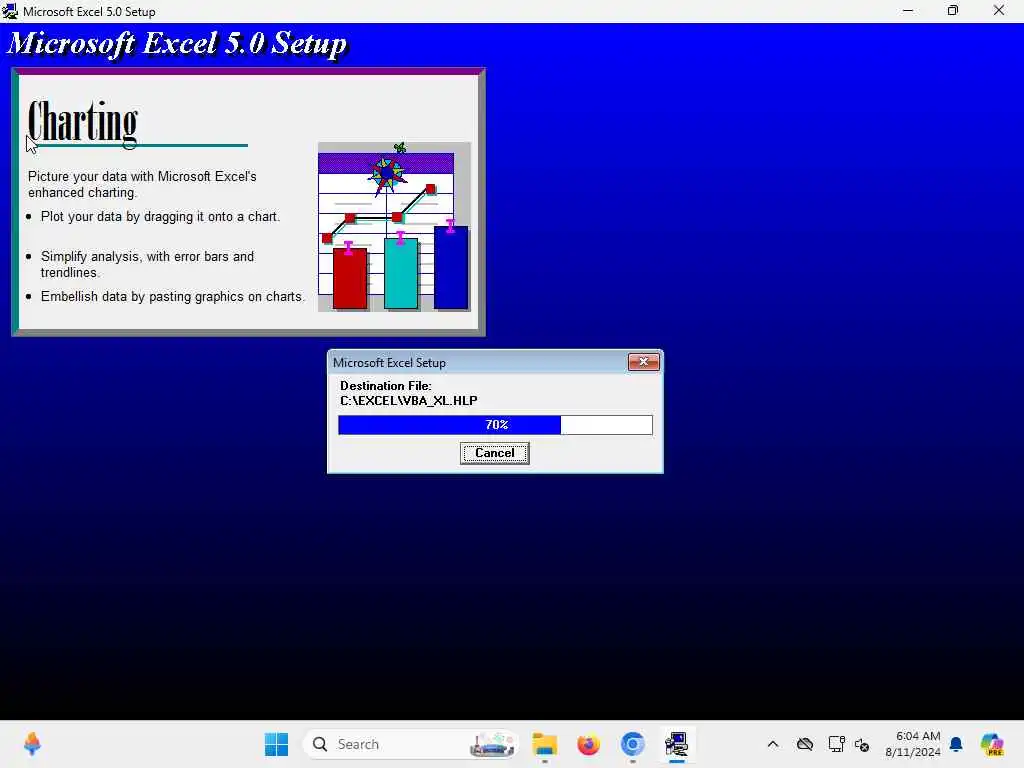This screenshot has width=1024, height=768.
Task: Open the Chromium browser taskbar icon
Action: 632,744
